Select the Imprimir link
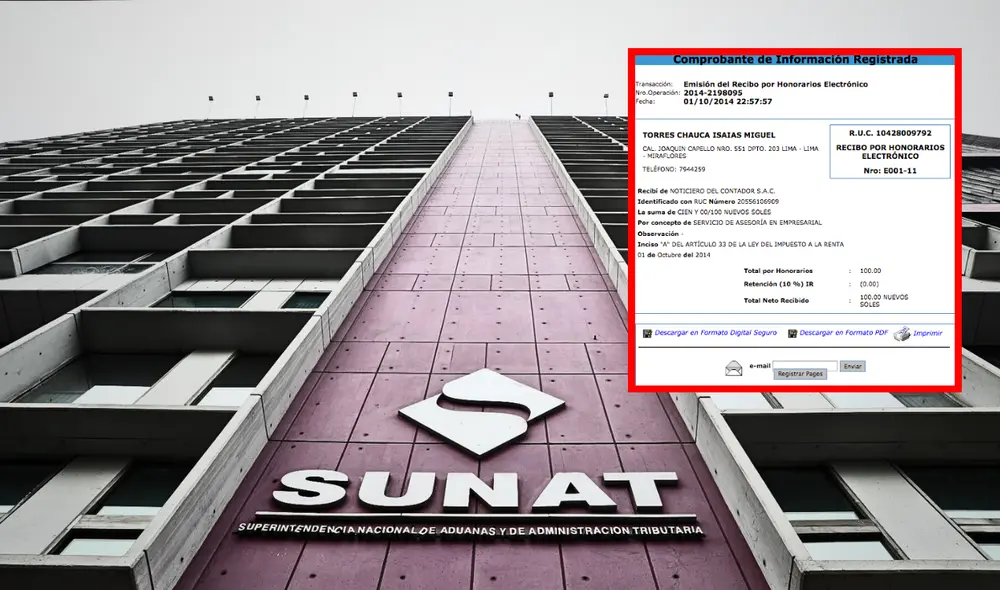Screen dimensions: 1000x590 pyautogui.click(x=927, y=333)
